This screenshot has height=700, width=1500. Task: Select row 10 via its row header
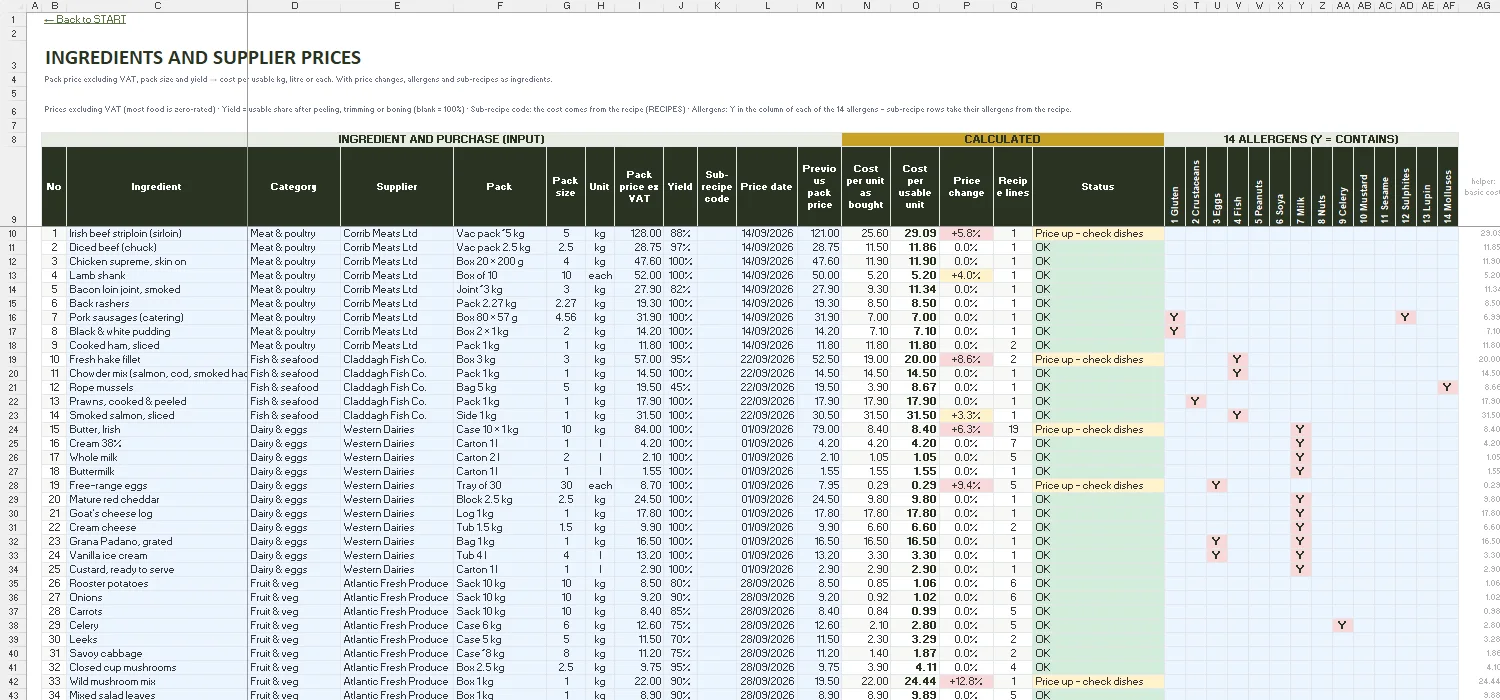point(11,233)
